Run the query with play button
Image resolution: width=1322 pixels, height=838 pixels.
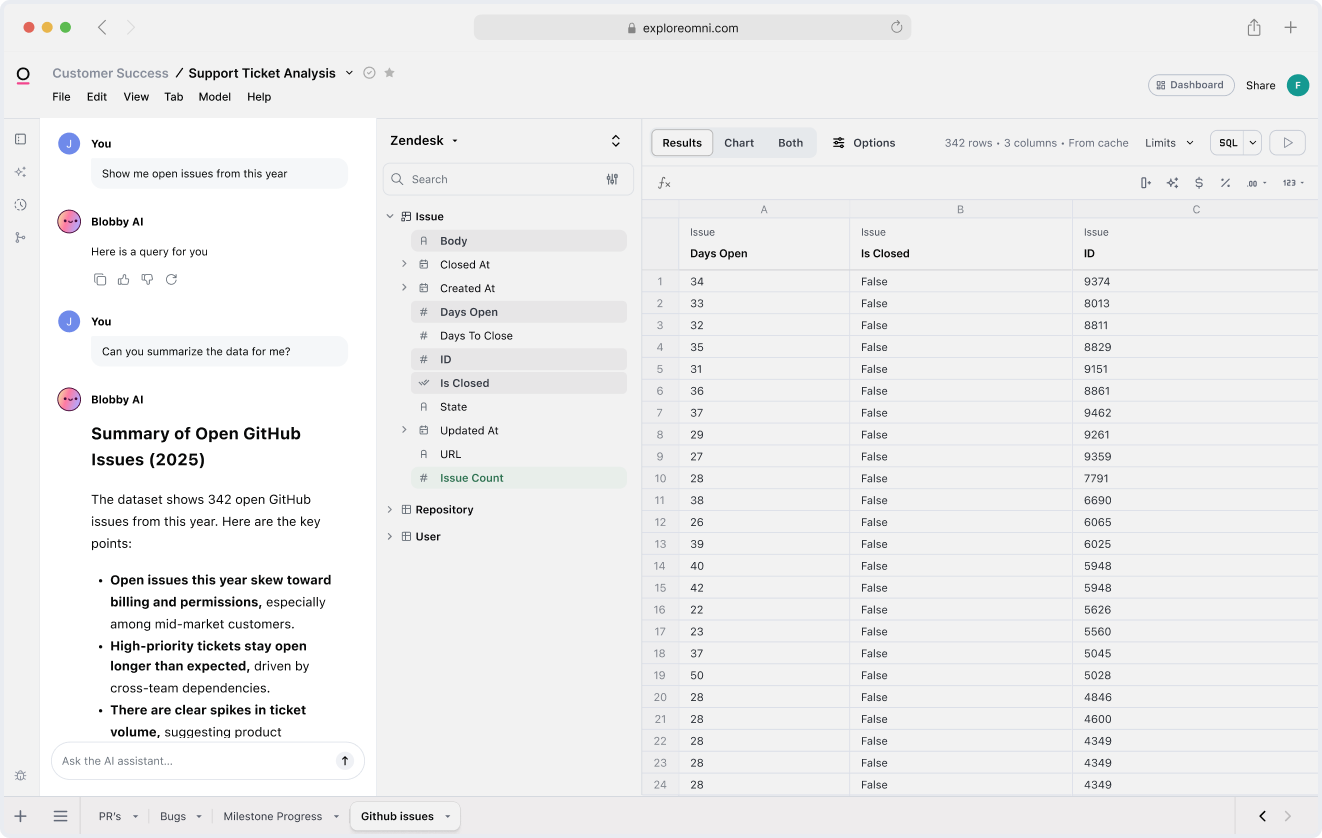pyautogui.click(x=1287, y=143)
